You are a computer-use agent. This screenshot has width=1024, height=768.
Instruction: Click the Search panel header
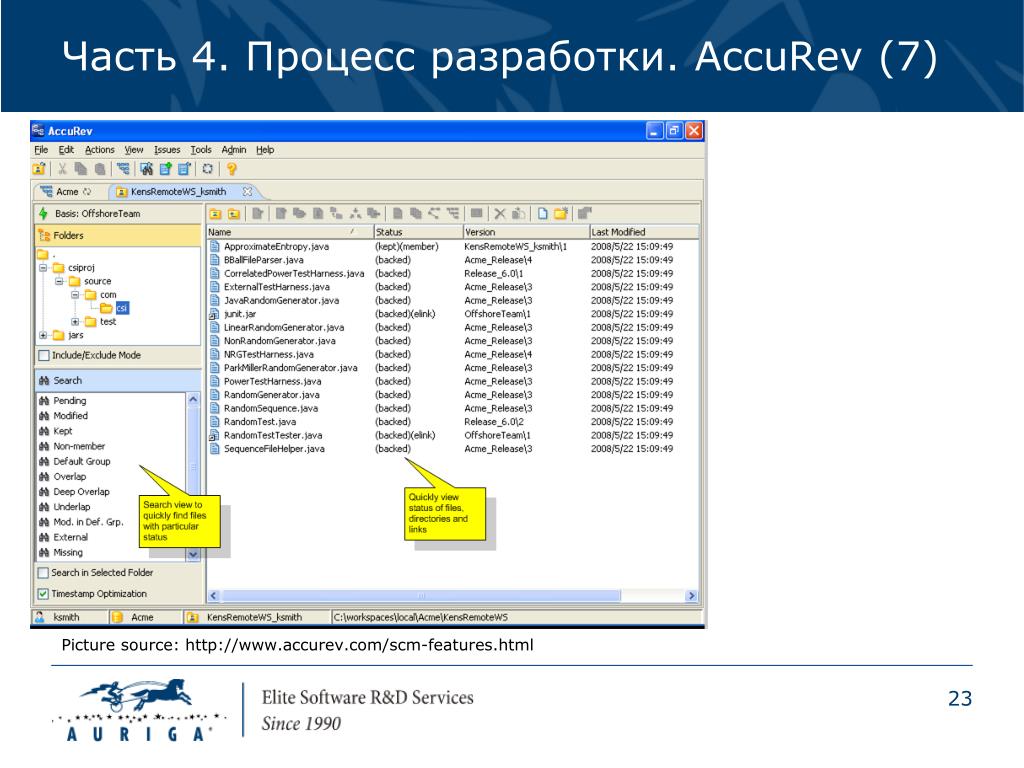(118, 381)
